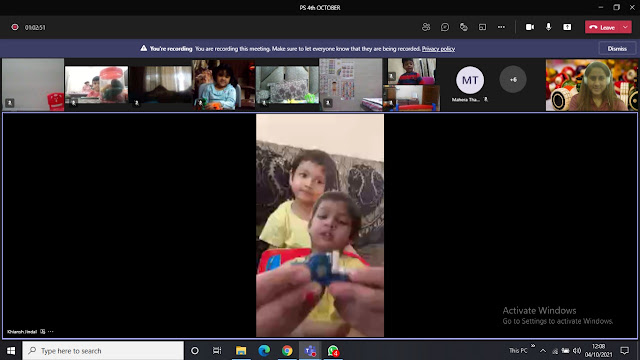Mute or unmute the microphone
Viewport: 640px width, 360px height.
(x=549, y=27)
